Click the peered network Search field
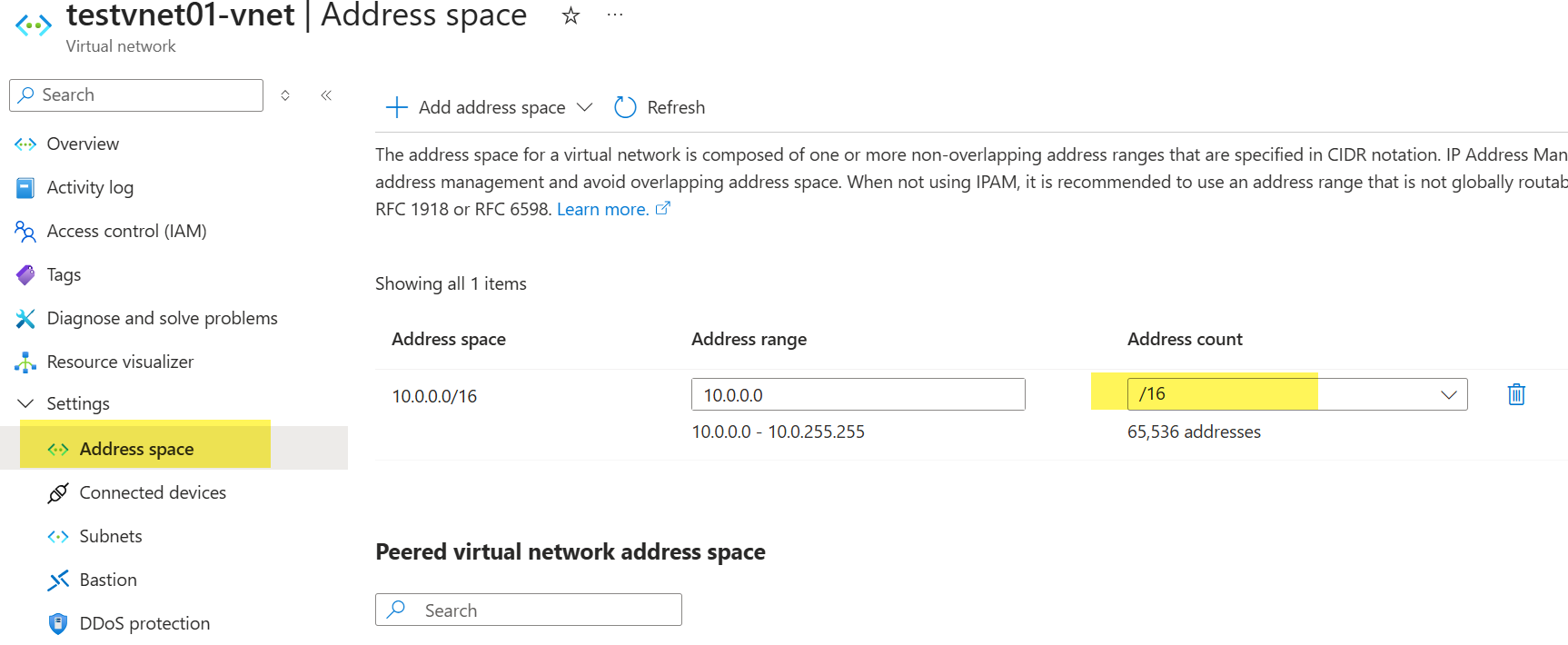The width and height of the screenshot is (1568, 645). pyautogui.click(x=528, y=610)
